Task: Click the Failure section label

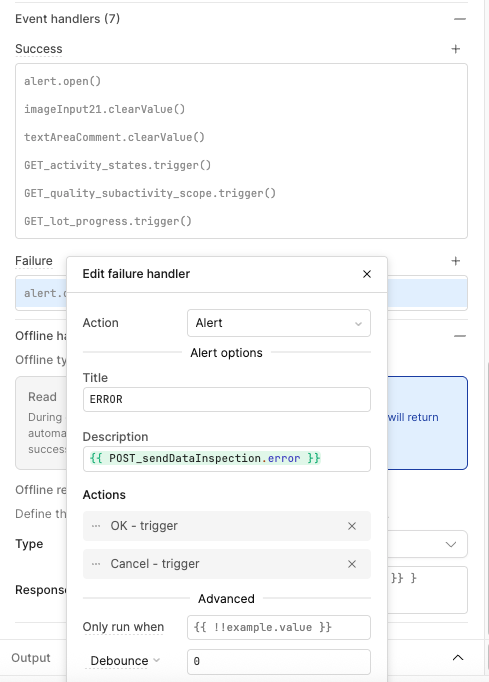Action: point(33,261)
